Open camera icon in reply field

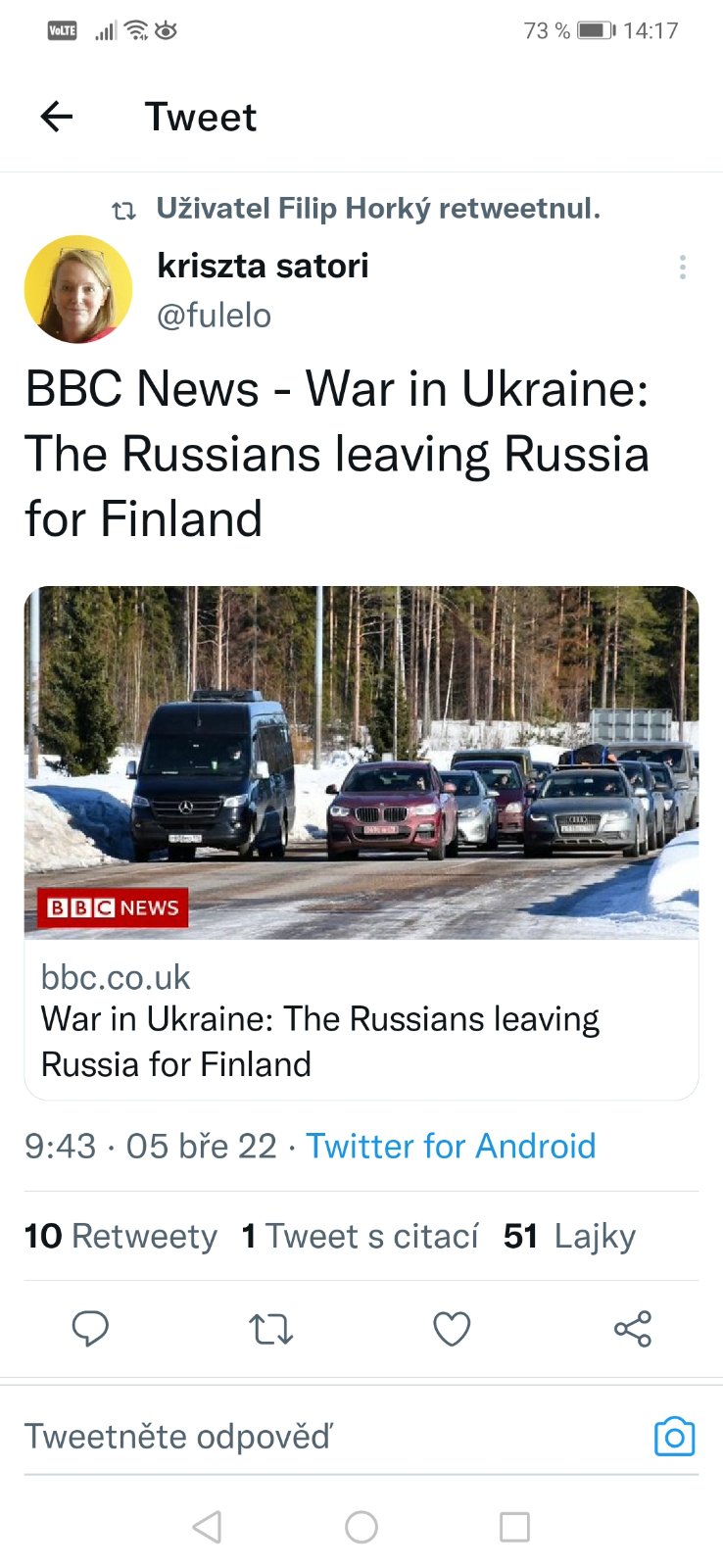(x=674, y=1437)
